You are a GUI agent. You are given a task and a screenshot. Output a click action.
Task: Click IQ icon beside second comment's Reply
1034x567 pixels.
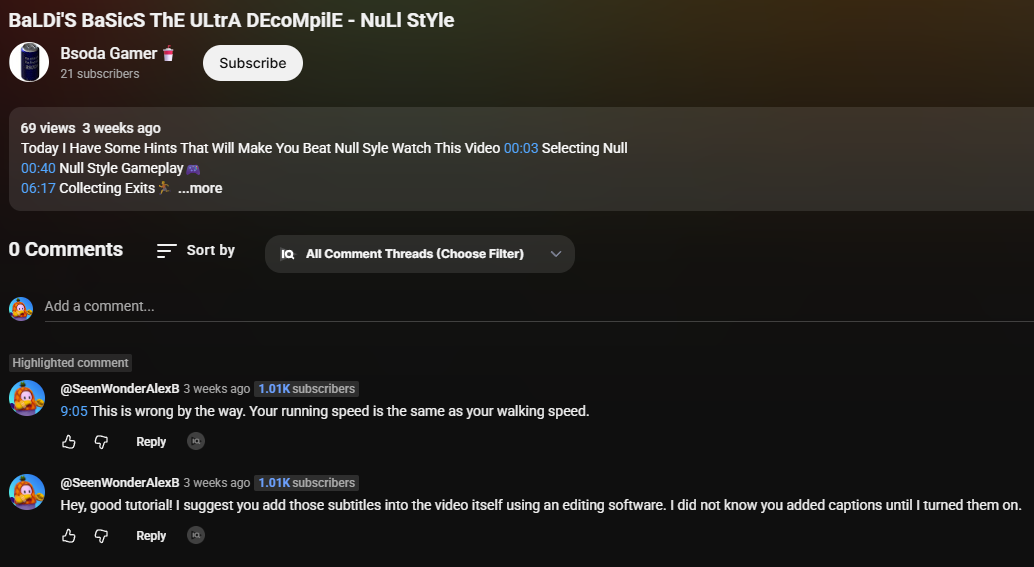[196, 535]
